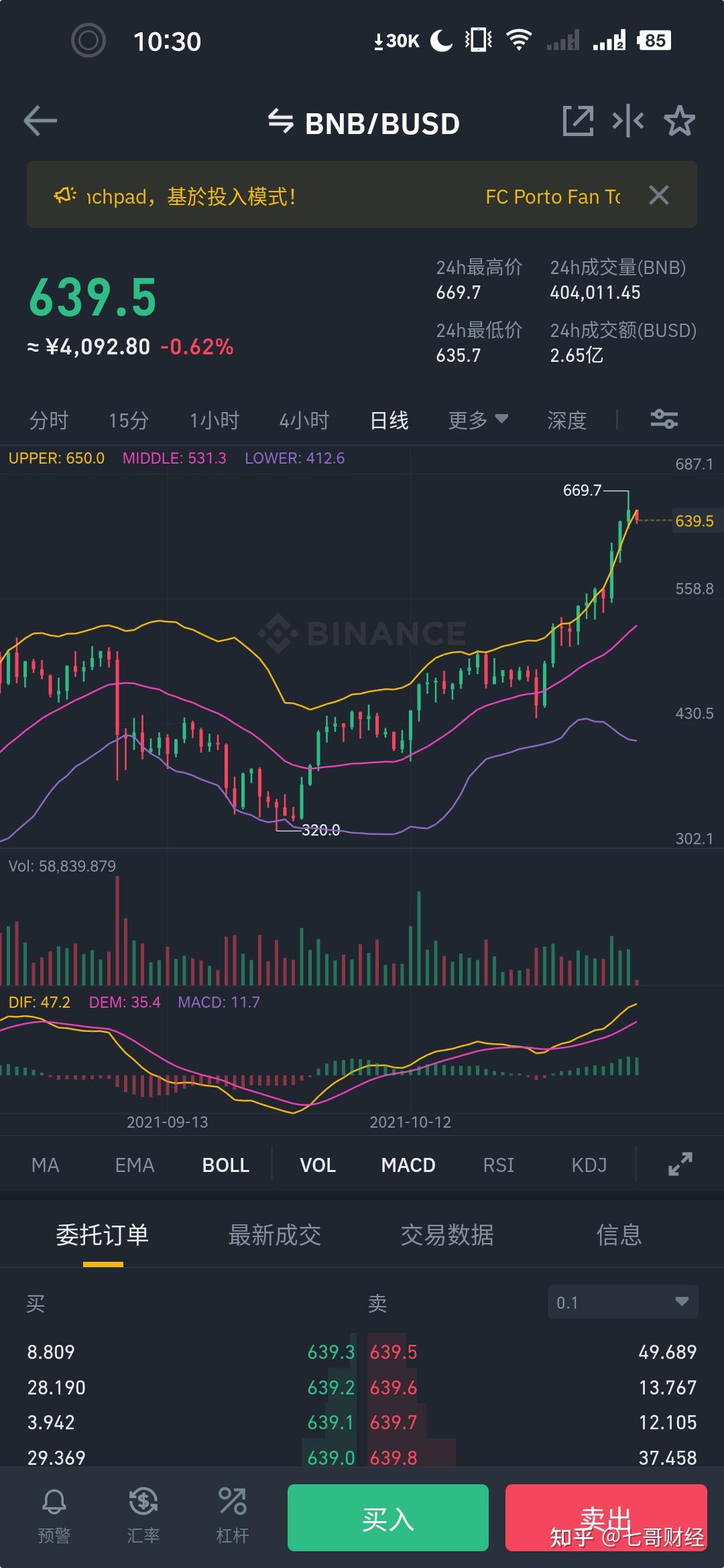Open the 深度 depth chart
The image size is (724, 1568).
567,420
